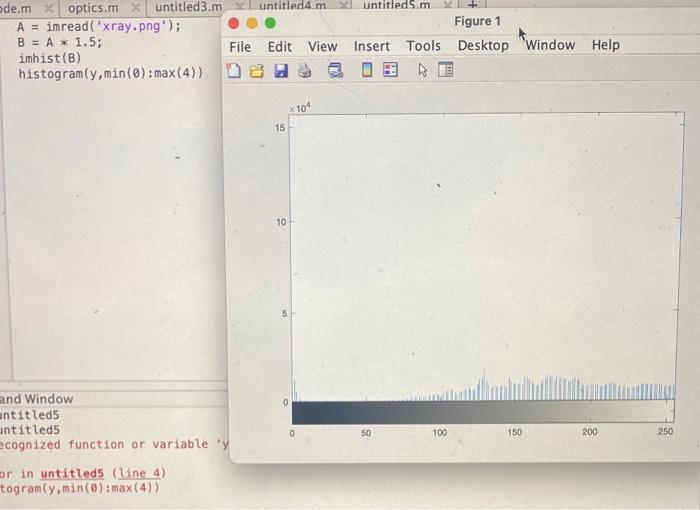Switch to the untitled3.m editor tab
The width and height of the screenshot is (700, 510).
pyautogui.click(x=188, y=7)
